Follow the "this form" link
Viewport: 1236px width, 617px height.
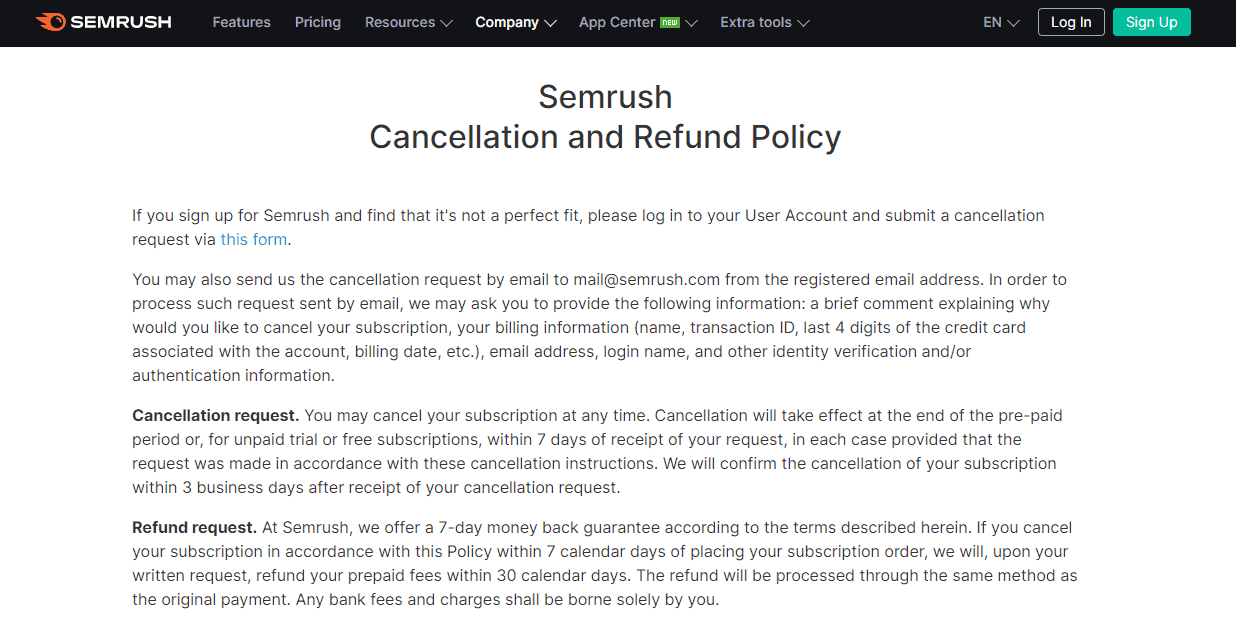click(254, 240)
